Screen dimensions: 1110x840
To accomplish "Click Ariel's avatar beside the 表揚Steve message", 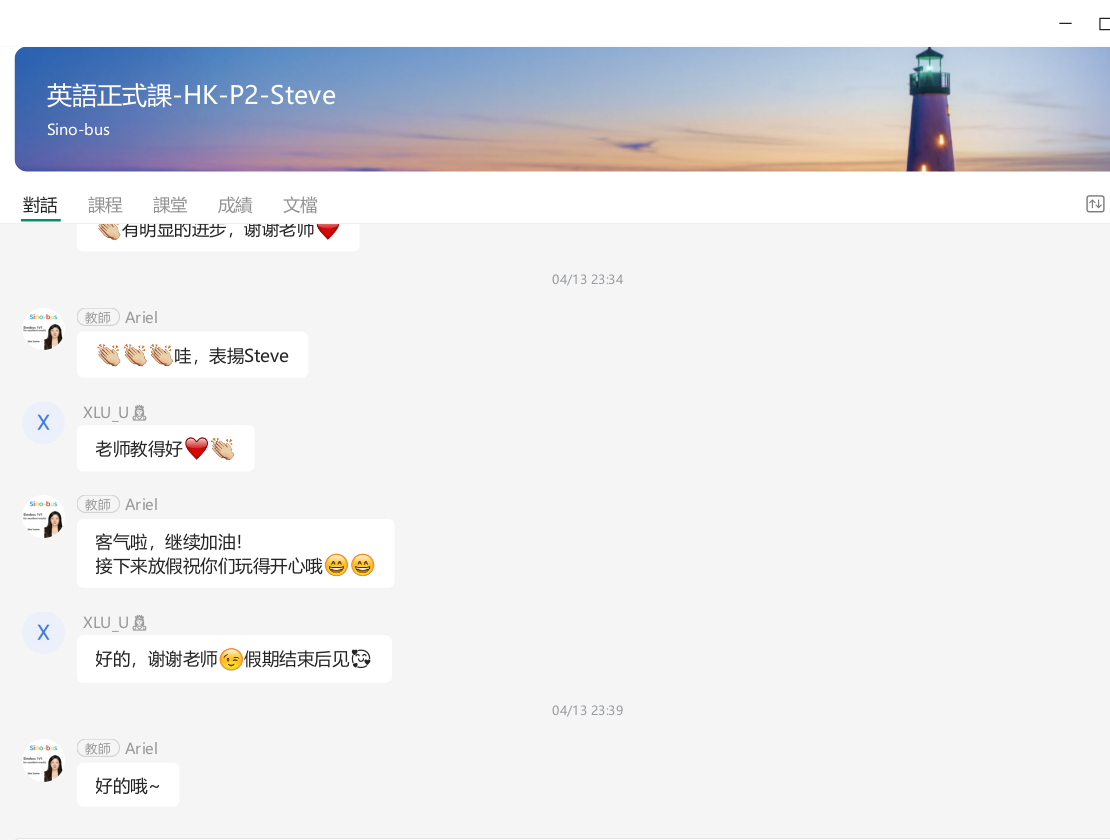I will coord(43,329).
